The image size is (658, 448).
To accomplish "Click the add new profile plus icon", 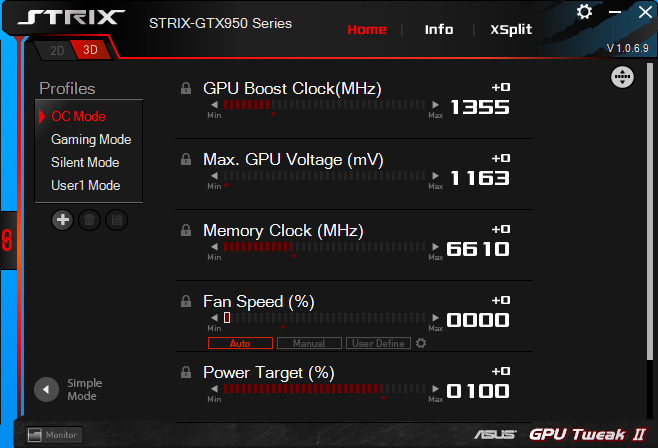I will pos(62,220).
